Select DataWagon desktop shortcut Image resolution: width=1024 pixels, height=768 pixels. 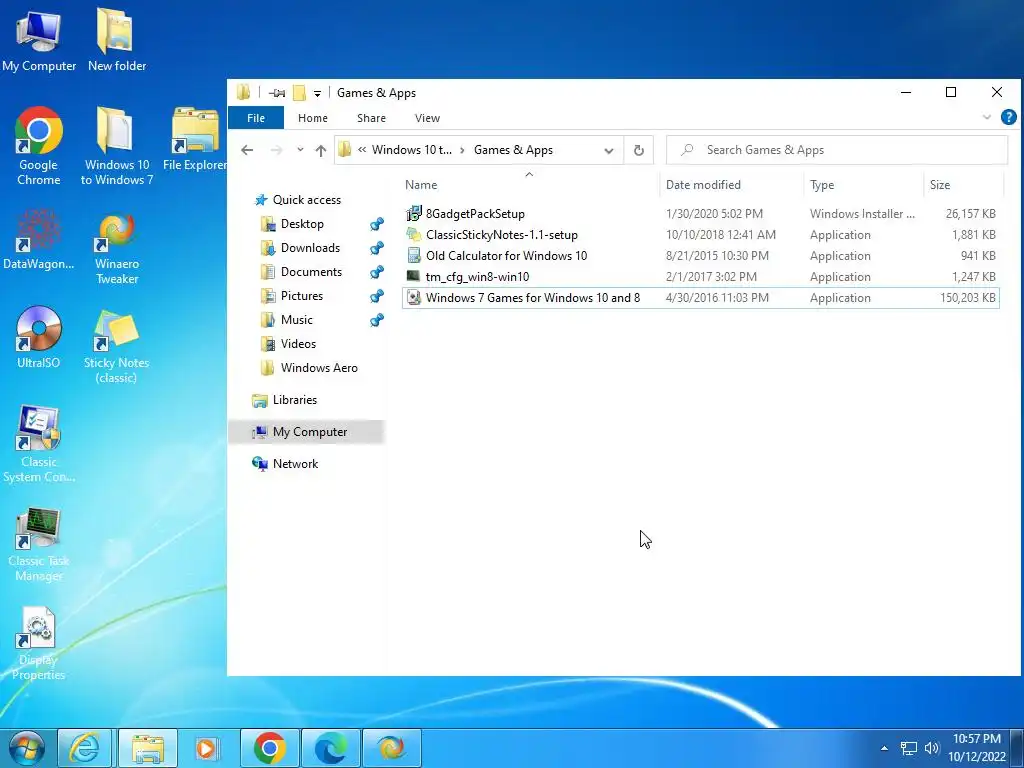[x=39, y=239]
